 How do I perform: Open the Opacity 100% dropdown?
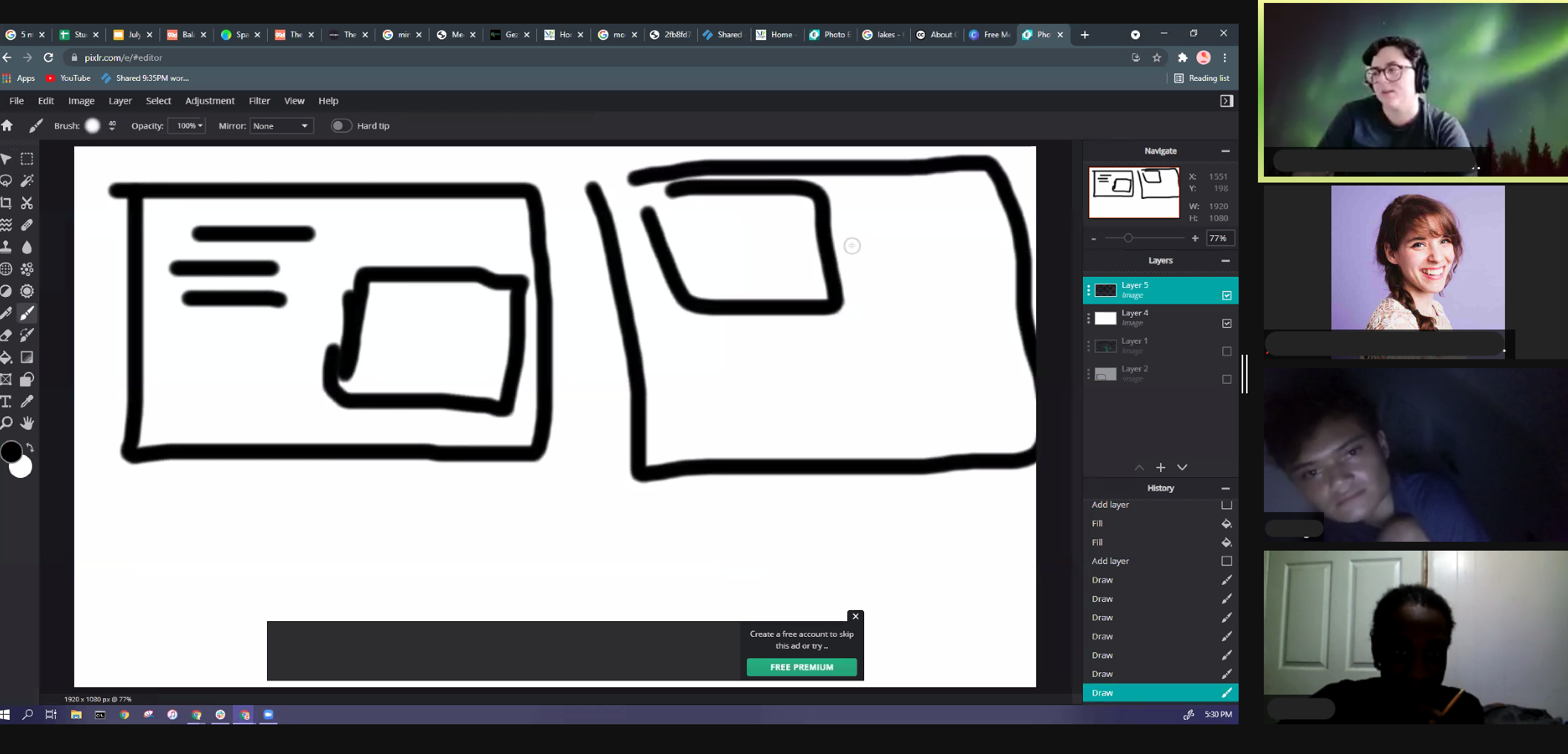click(x=187, y=126)
